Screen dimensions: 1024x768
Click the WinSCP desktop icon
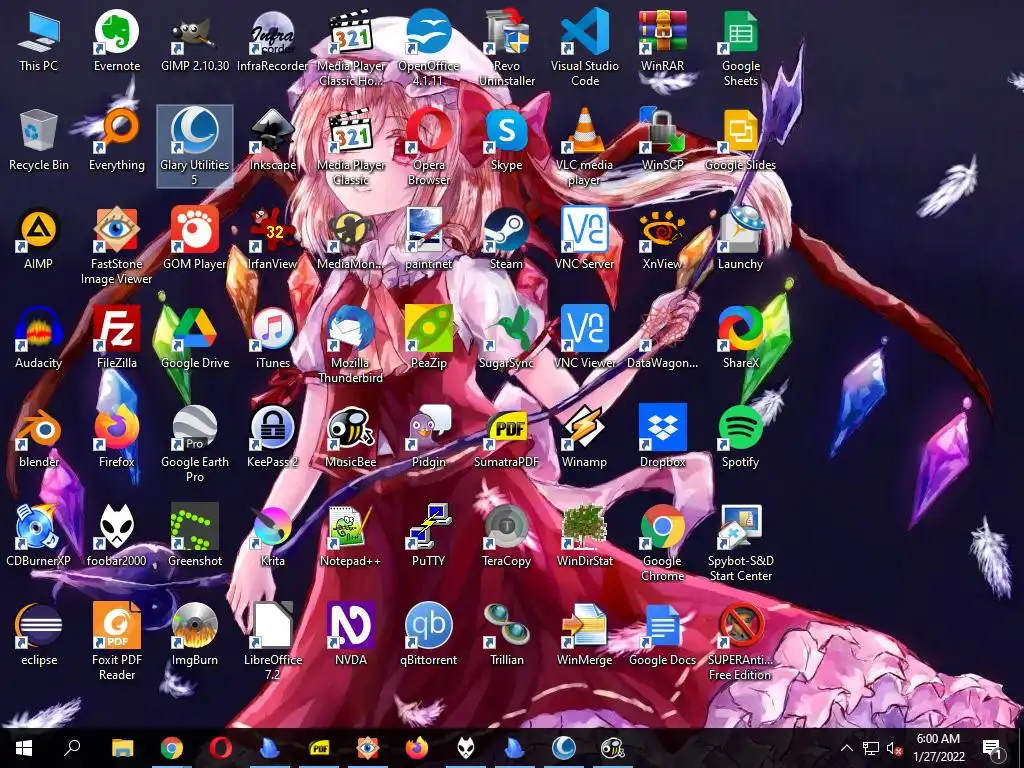pos(662,140)
